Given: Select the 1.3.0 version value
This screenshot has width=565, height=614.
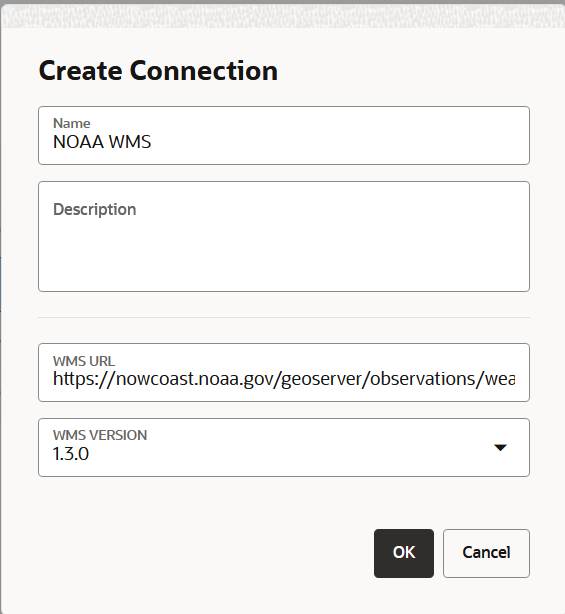Looking at the screenshot, I should tap(71, 454).
